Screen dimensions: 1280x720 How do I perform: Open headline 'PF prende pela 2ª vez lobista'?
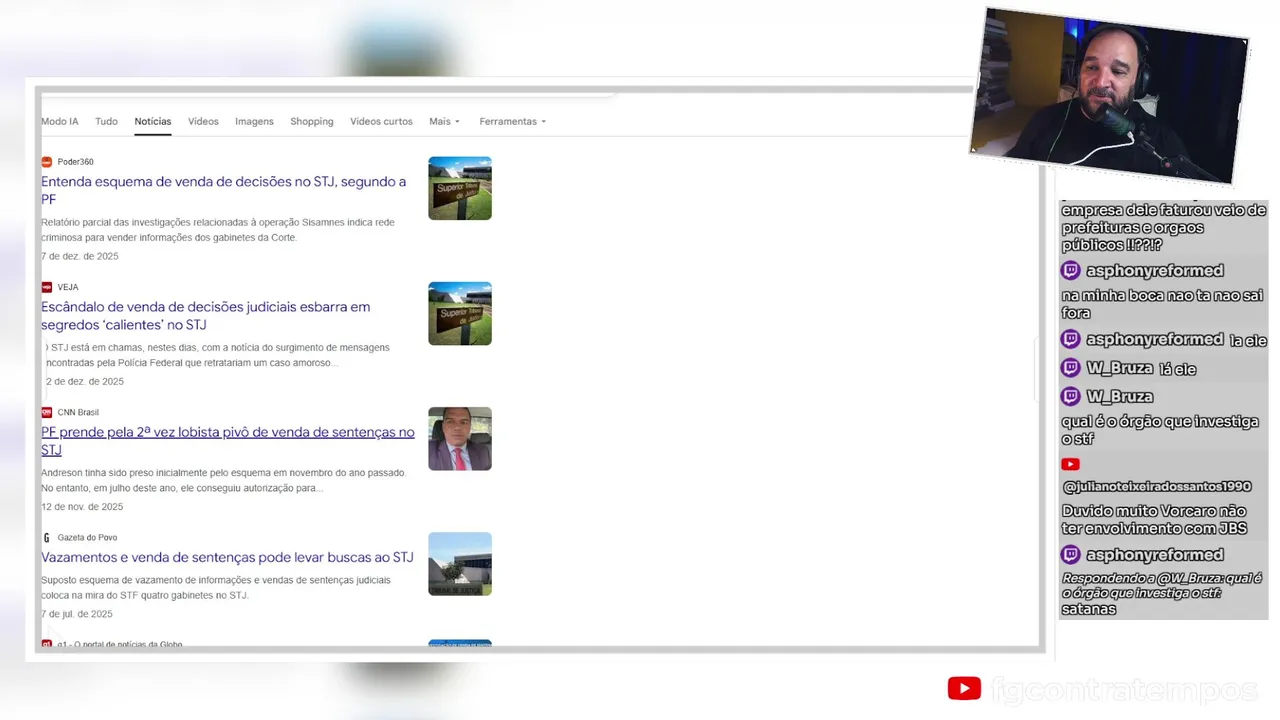coord(228,440)
